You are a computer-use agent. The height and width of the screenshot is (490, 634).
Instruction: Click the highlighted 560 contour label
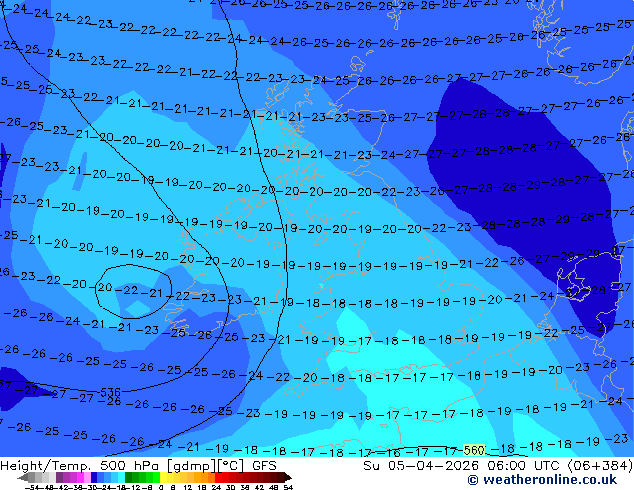click(474, 450)
